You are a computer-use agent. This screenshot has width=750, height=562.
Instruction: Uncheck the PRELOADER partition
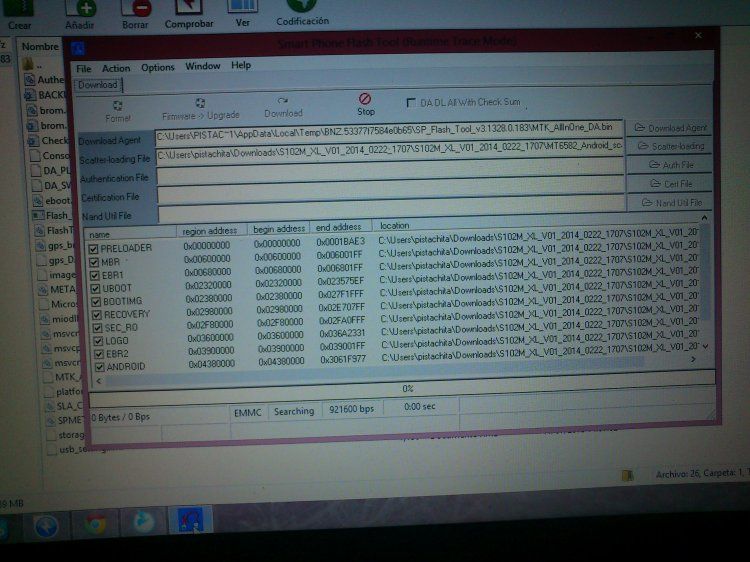pyautogui.click(x=93, y=249)
